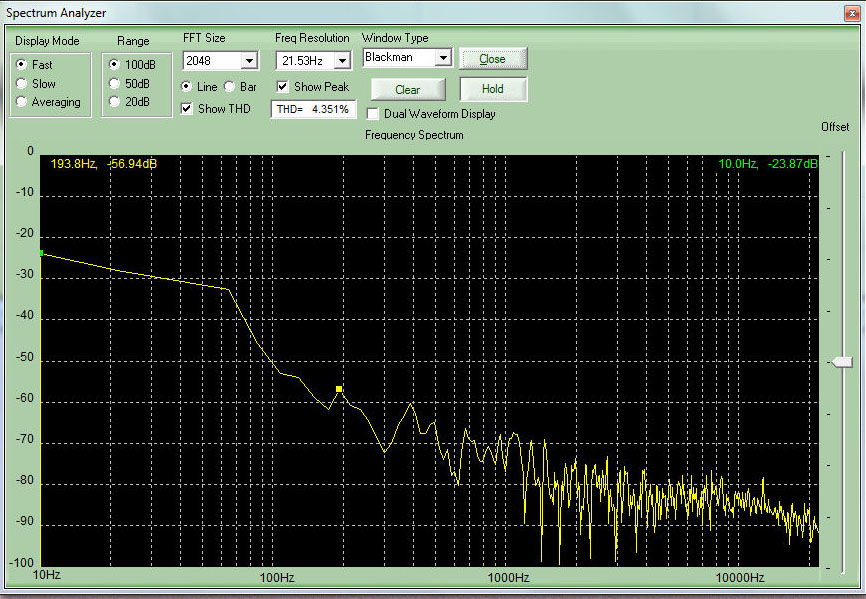
Task: Select the 50dB range option
Action: (x=115, y=83)
